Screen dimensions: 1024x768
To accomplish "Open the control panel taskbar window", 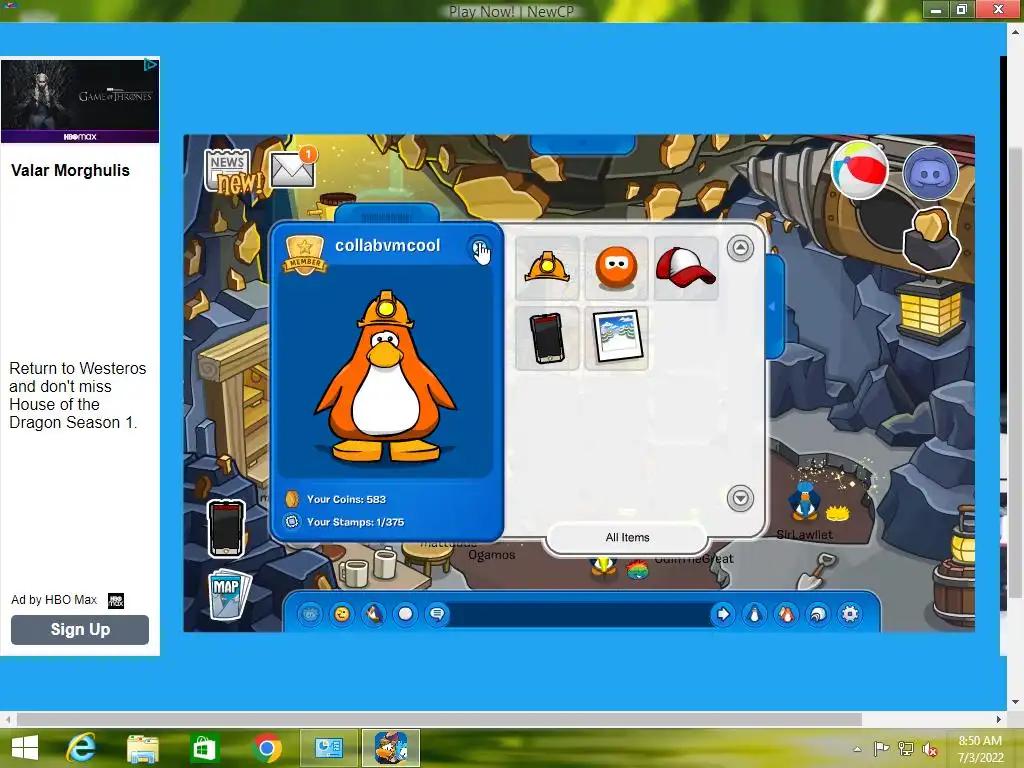I will pyautogui.click(x=328, y=748).
